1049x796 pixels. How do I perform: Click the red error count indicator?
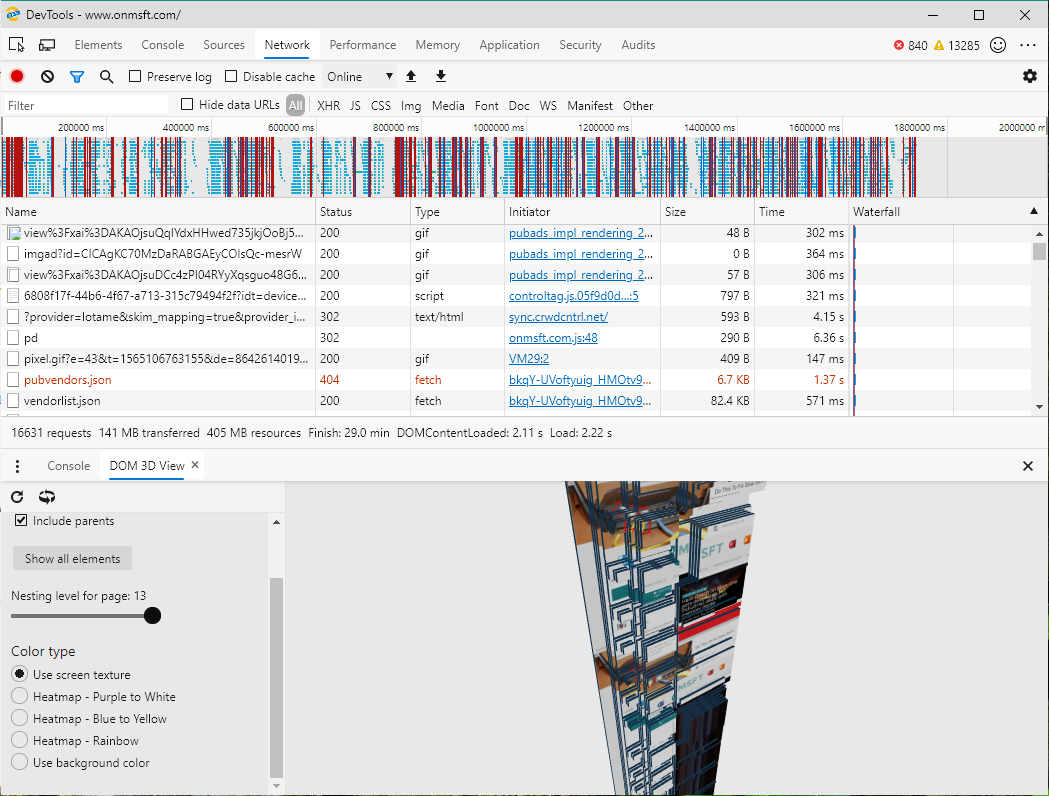coord(911,45)
